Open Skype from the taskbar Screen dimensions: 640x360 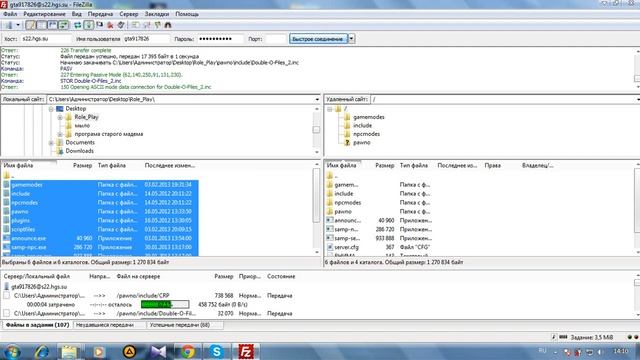216,351
